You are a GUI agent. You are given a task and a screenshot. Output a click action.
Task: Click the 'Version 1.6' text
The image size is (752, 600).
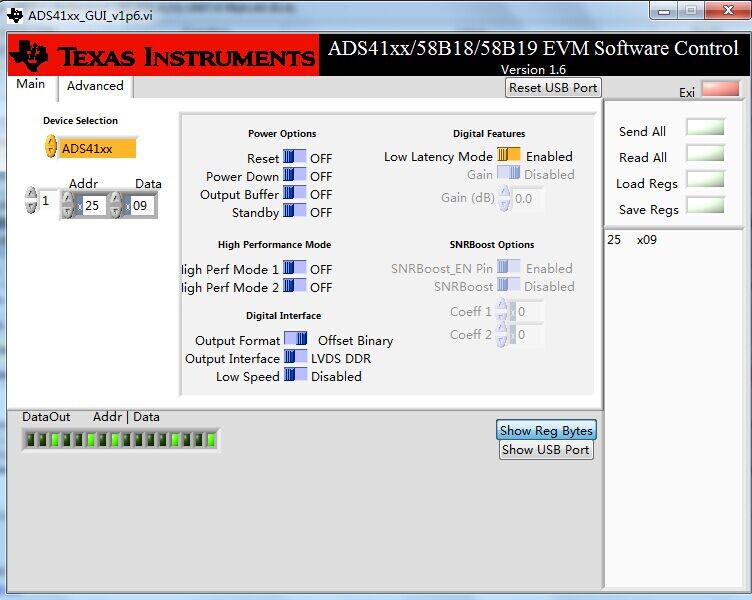533,70
